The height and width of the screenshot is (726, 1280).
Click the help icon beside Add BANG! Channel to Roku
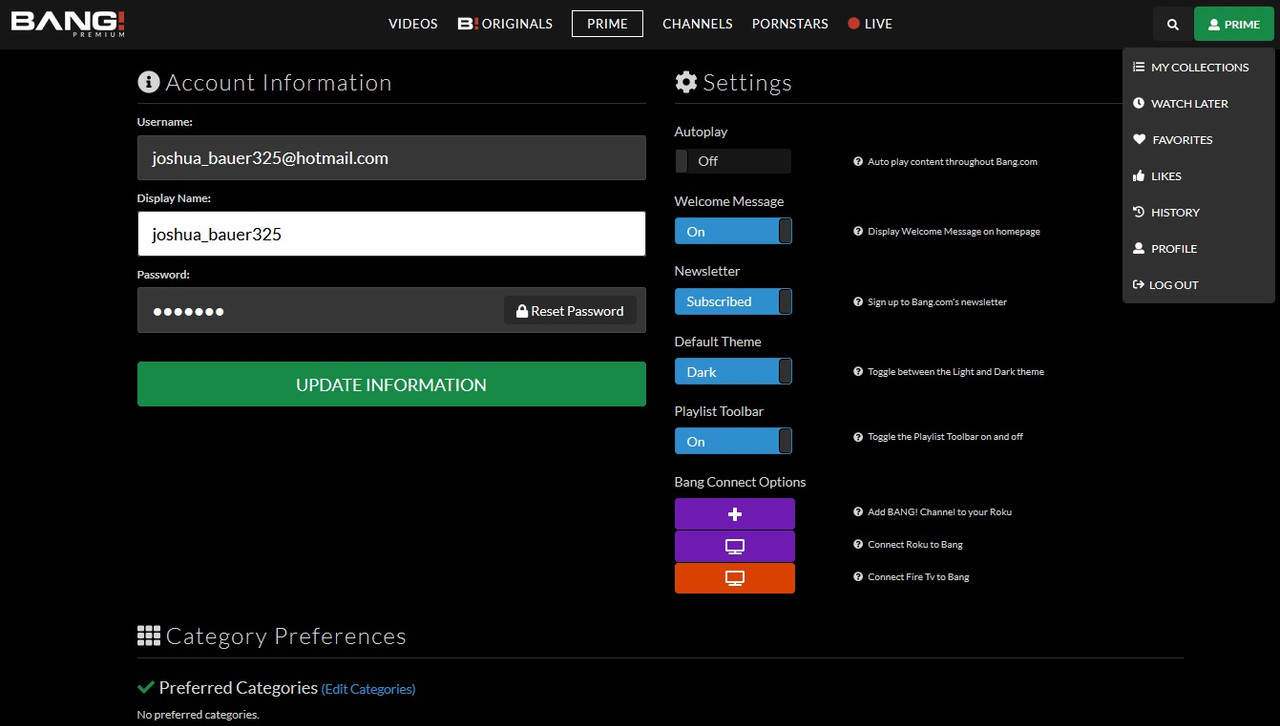pos(858,511)
